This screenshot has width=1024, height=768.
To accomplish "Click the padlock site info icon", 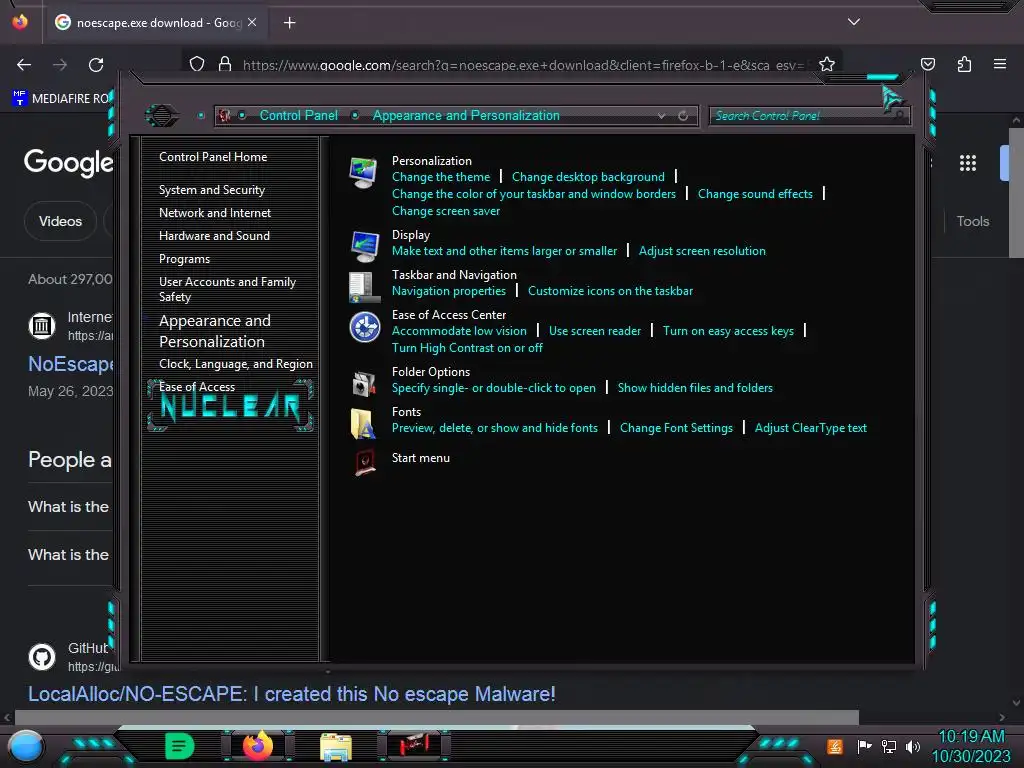I will coord(225,64).
